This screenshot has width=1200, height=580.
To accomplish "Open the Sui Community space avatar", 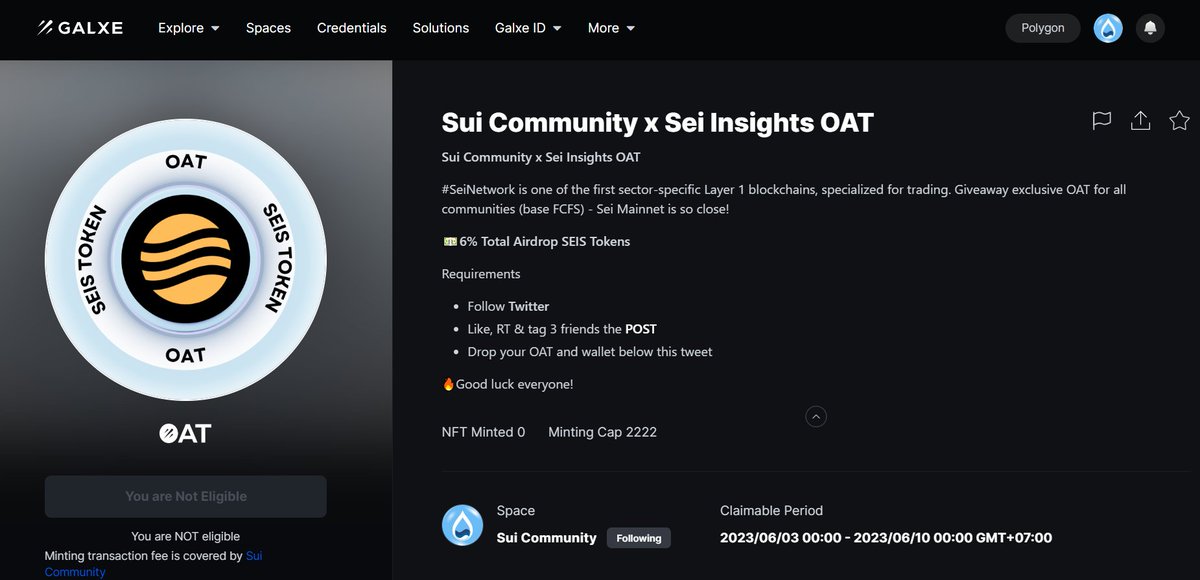I will point(462,524).
